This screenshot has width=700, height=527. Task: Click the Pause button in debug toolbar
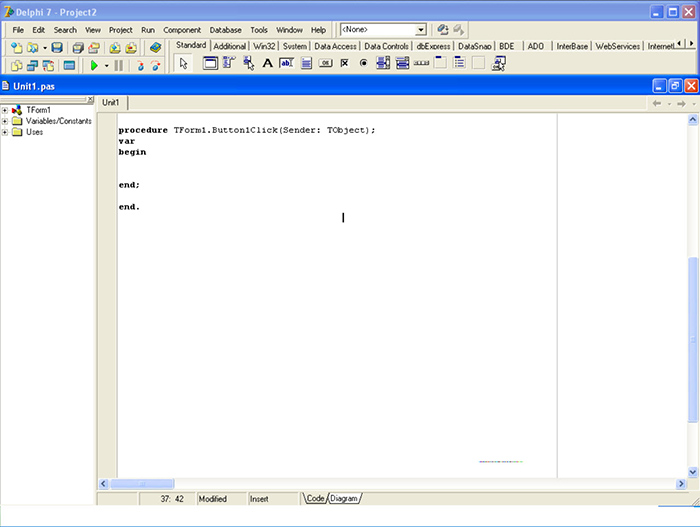tap(118, 66)
